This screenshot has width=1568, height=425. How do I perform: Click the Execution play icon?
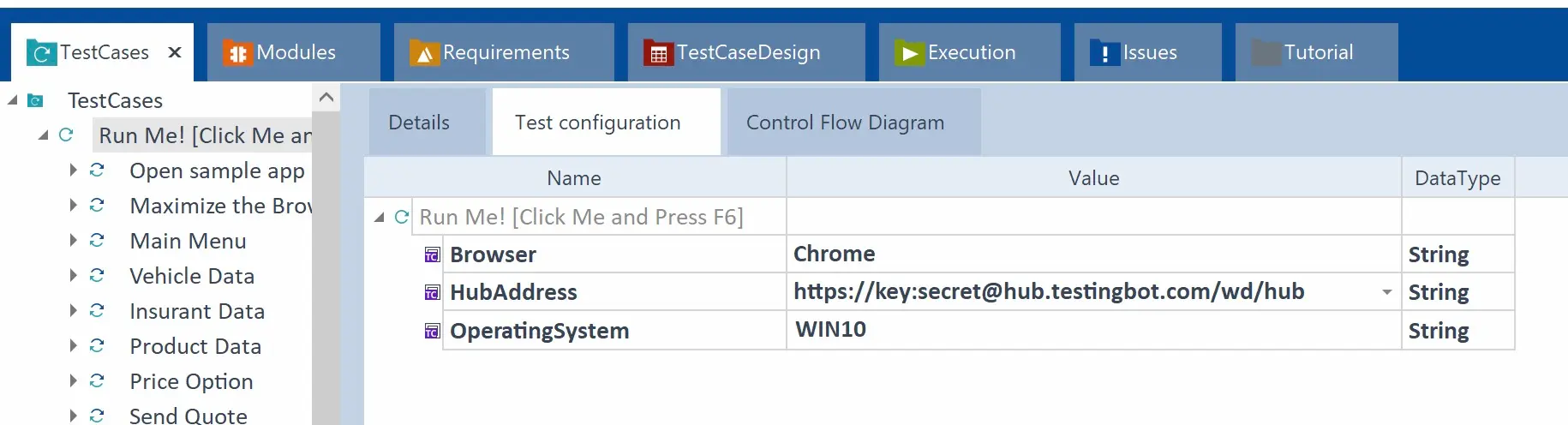pyautogui.click(x=908, y=53)
